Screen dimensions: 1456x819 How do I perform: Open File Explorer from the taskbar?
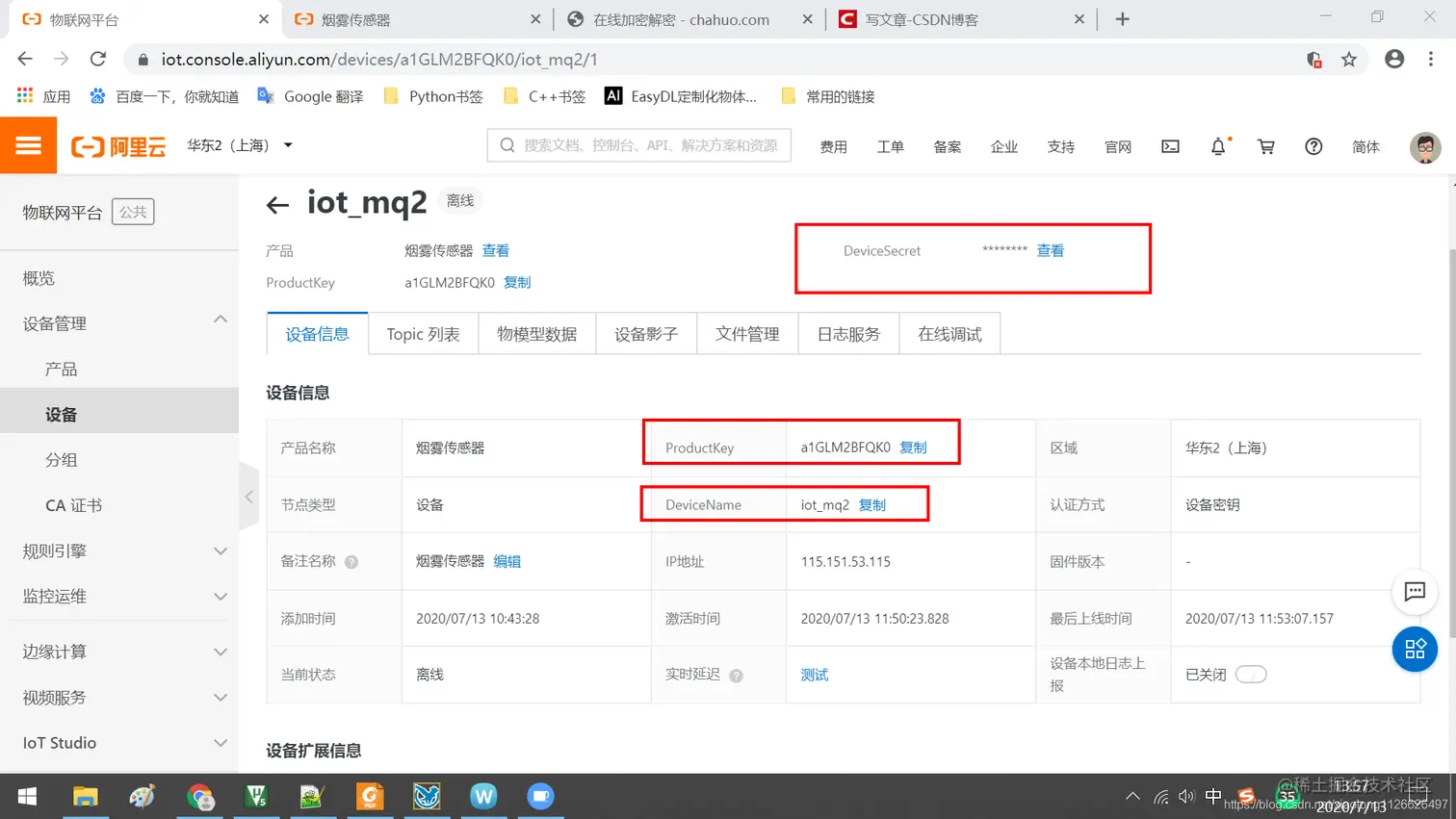point(85,797)
